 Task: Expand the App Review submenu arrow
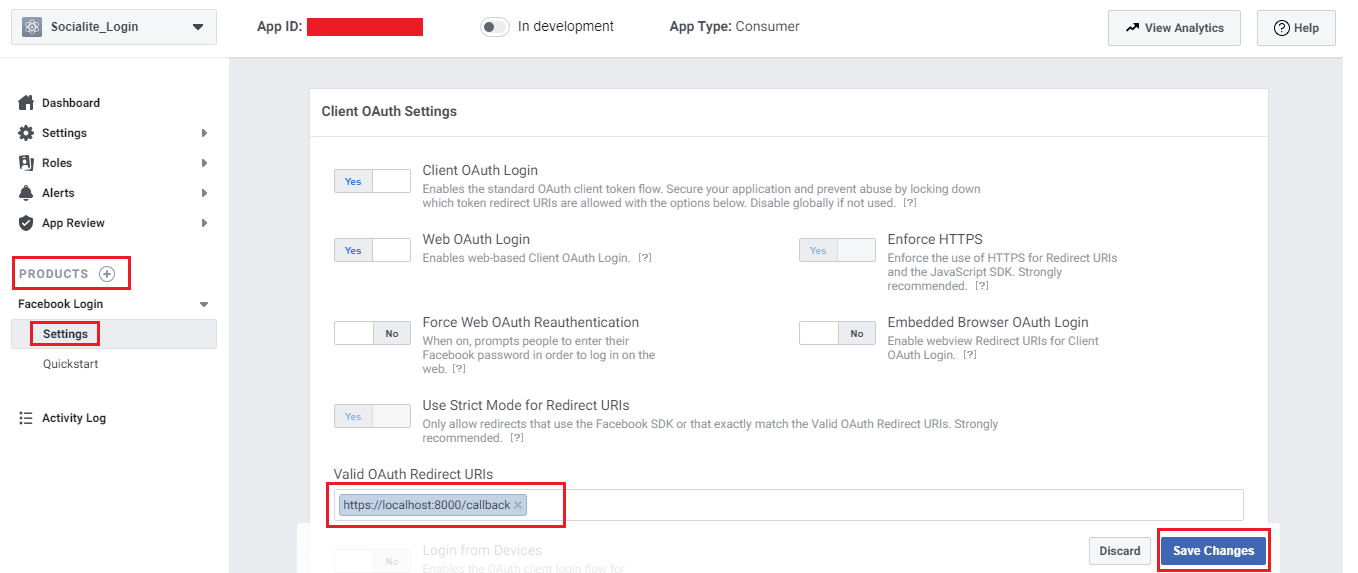point(204,223)
